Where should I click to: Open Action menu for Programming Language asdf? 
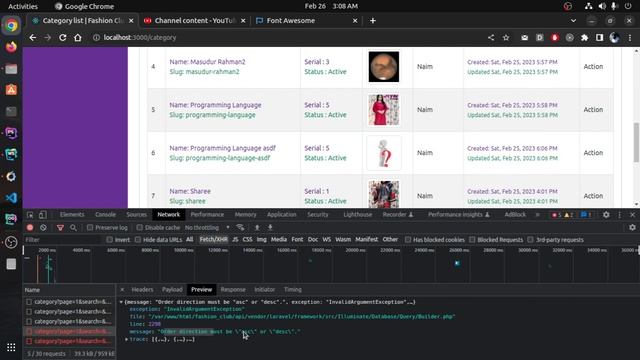click(x=593, y=153)
